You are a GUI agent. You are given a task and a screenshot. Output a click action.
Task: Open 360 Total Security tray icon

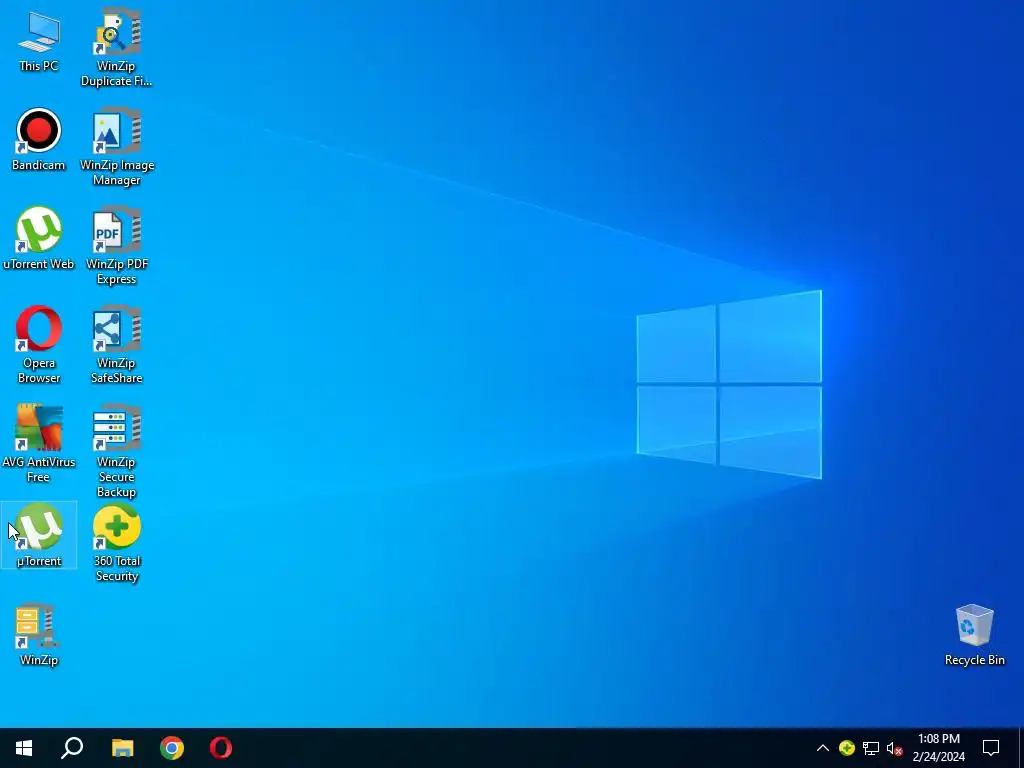click(847, 748)
